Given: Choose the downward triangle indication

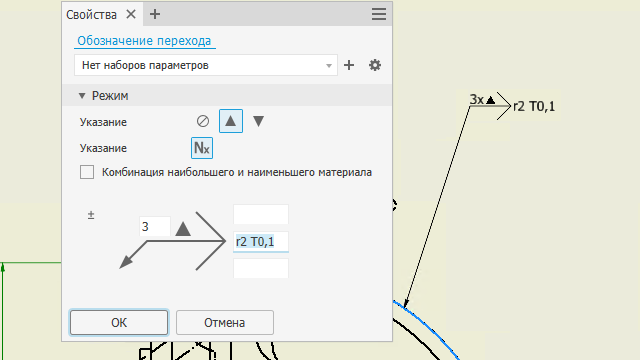Looking at the screenshot, I should 258,121.
